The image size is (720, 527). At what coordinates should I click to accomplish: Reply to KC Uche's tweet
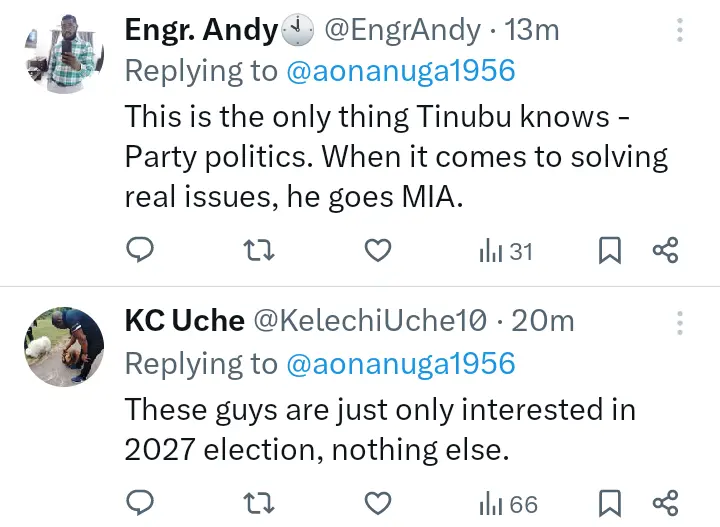(141, 503)
